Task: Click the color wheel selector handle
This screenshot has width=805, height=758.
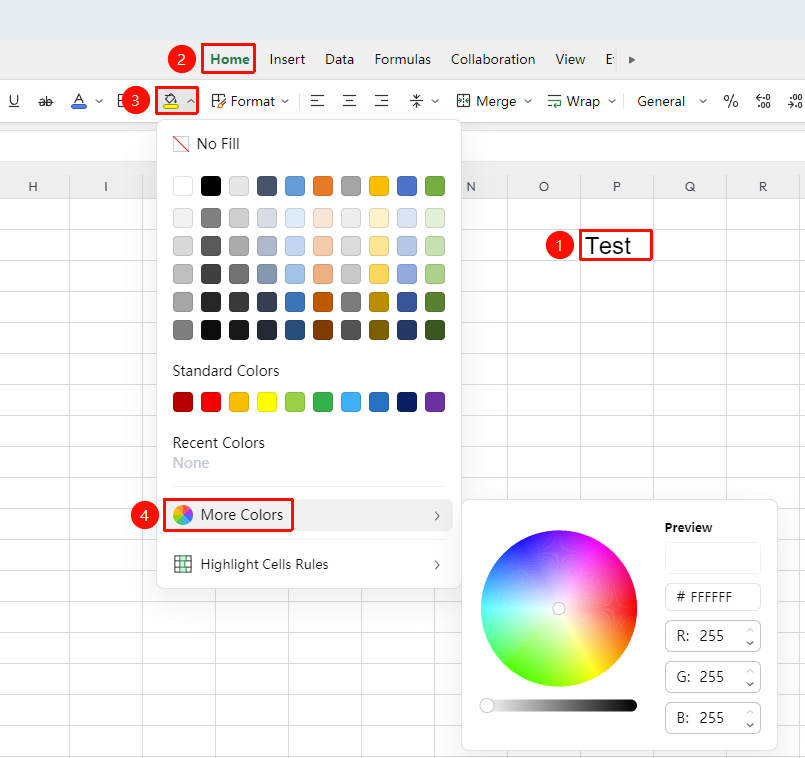Action: [x=559, y=609]
